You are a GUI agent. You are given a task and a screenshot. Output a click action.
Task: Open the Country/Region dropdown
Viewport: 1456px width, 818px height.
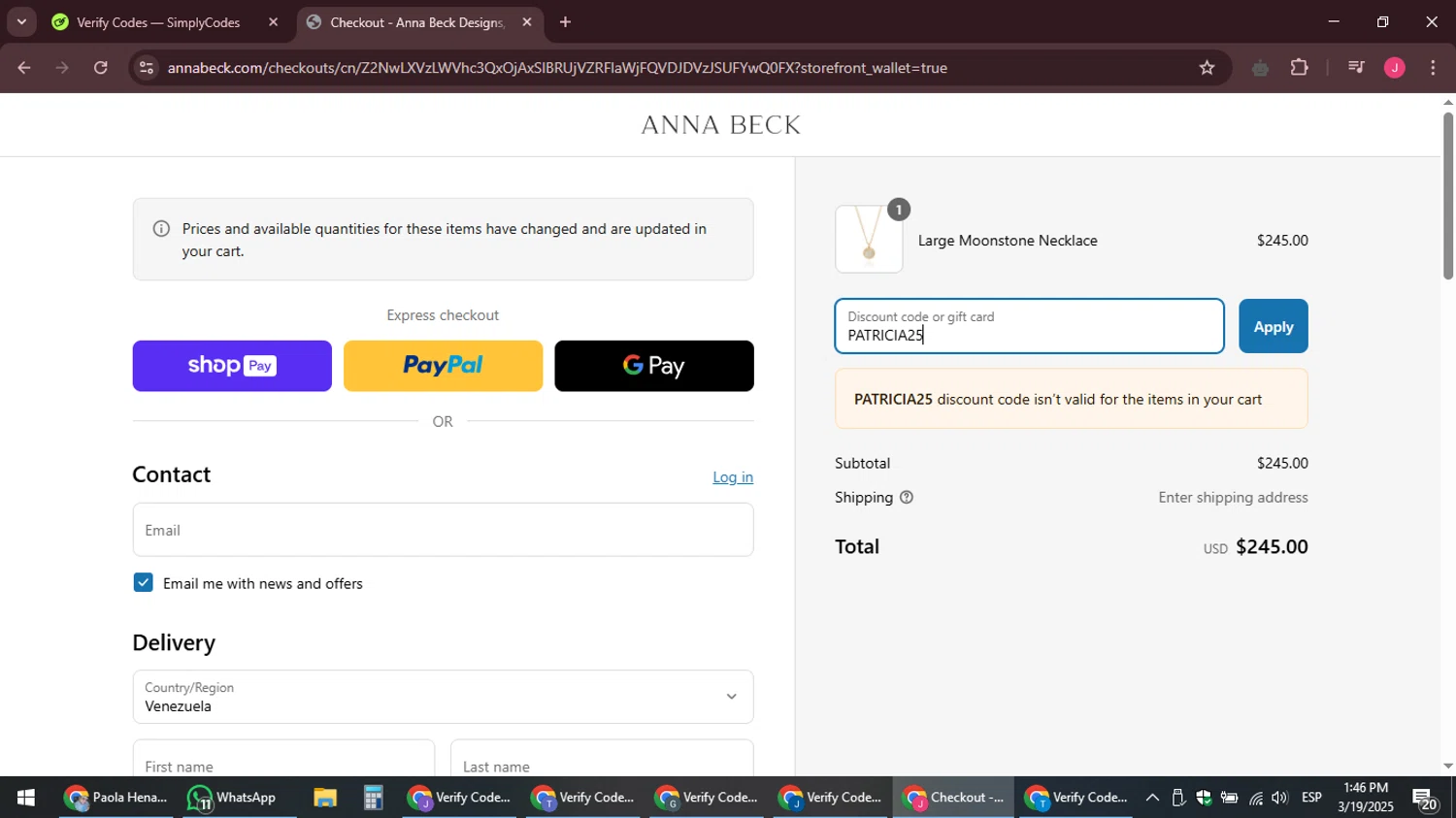point(443,697)
